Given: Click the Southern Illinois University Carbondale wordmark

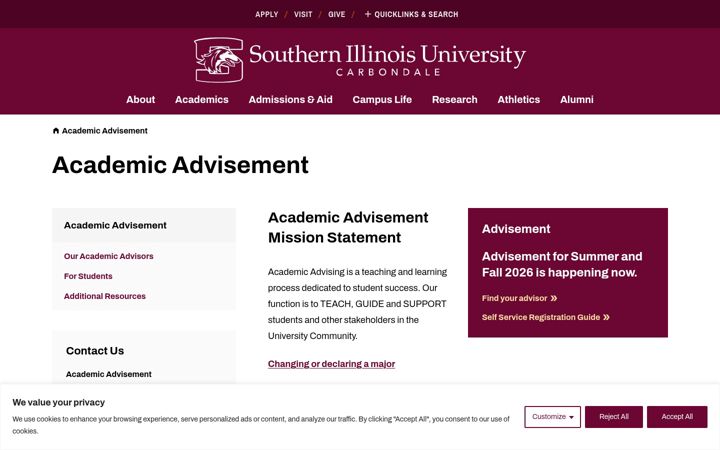Looking at the screenshot, I should [x=387, y=60].
